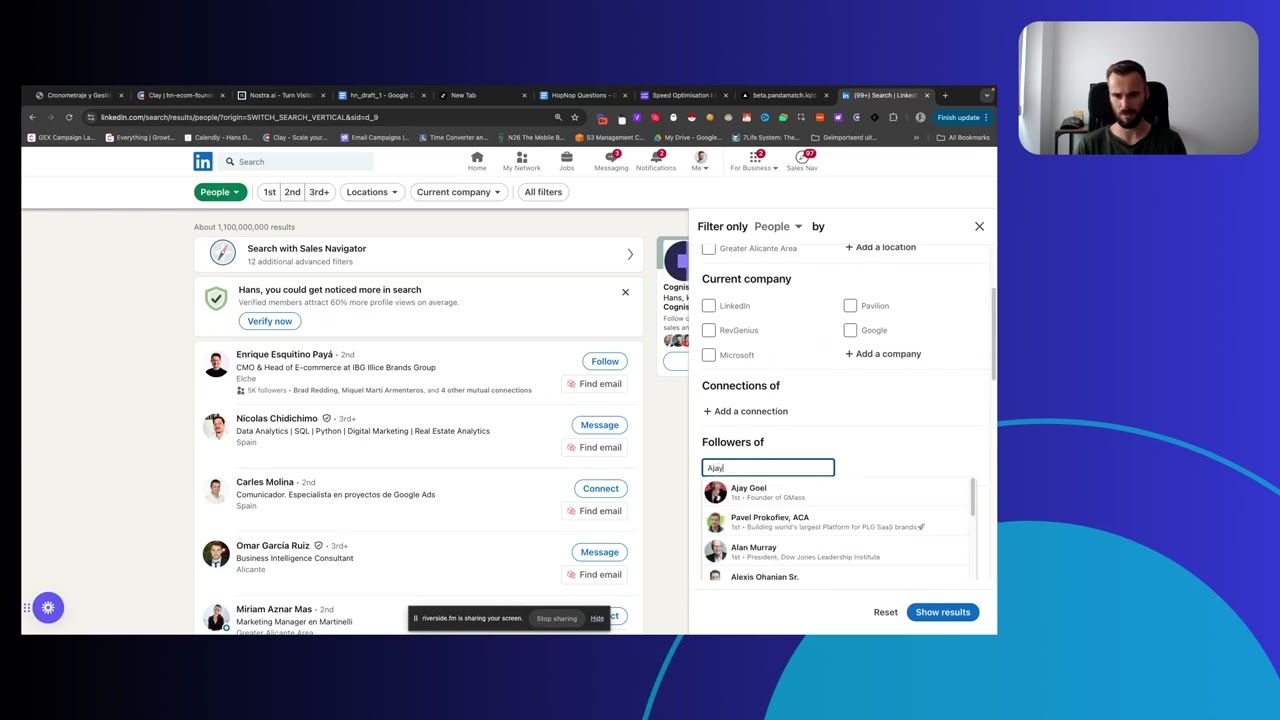This screenshot has width=1280, height=720.
Task: Click the browser back arrow
Action: coord(32,117)
